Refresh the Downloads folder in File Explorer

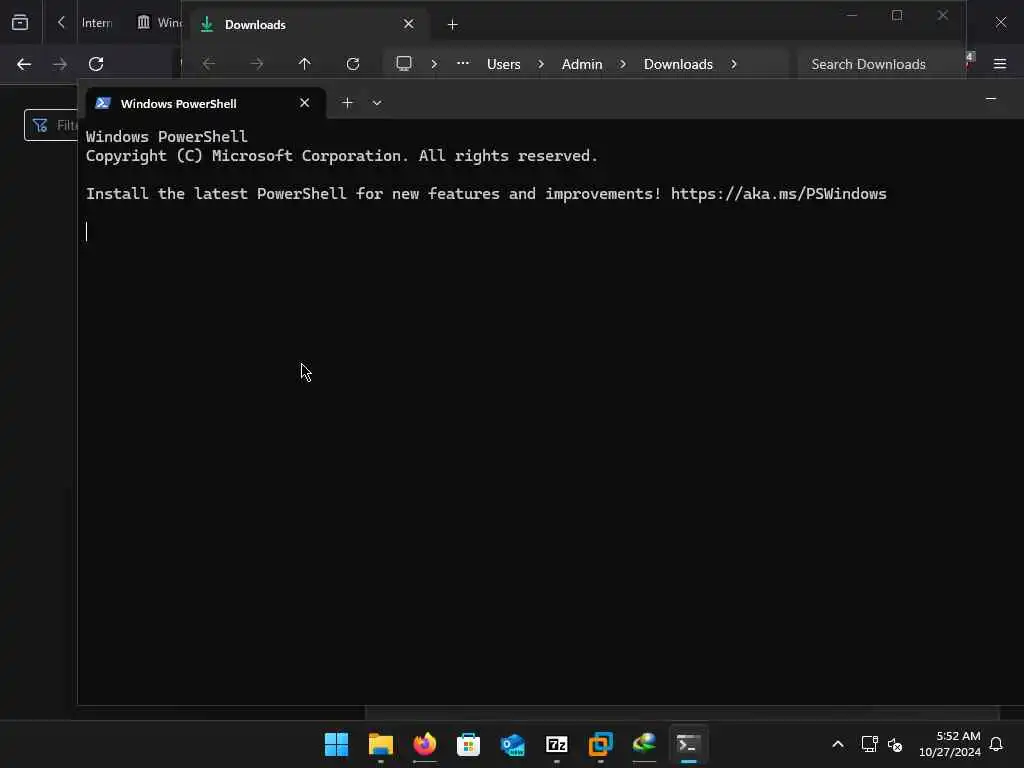pyautogui.click(x=353, y=63)
